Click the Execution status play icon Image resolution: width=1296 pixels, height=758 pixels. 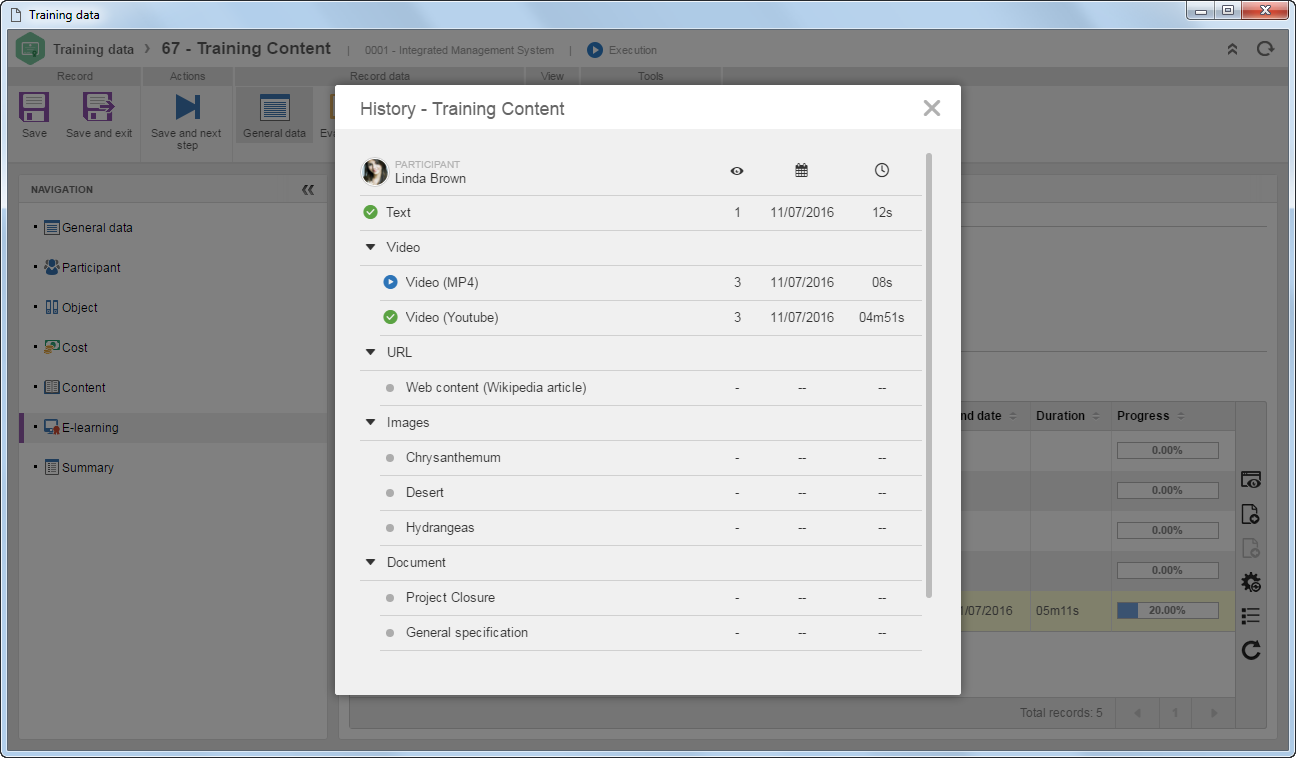595,50
